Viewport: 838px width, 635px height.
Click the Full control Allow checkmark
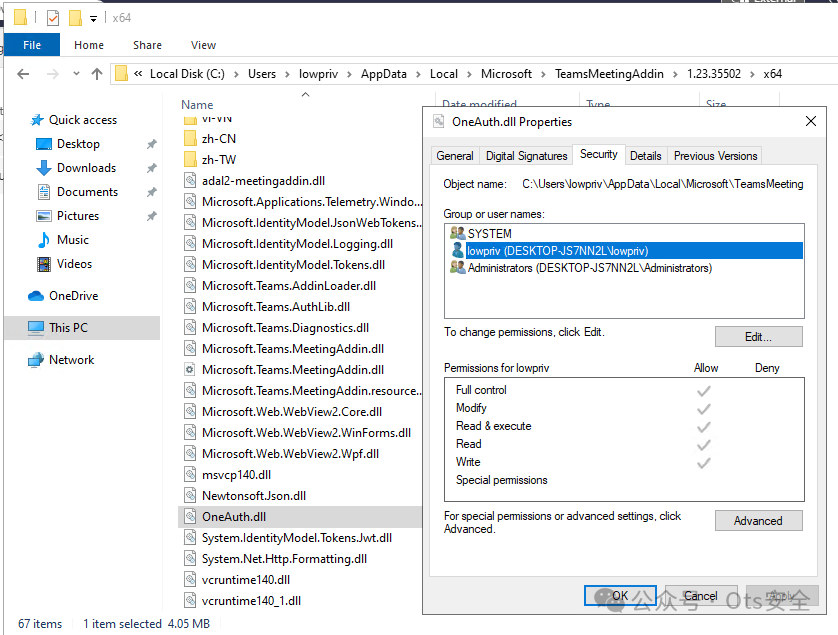coord(704,391)
